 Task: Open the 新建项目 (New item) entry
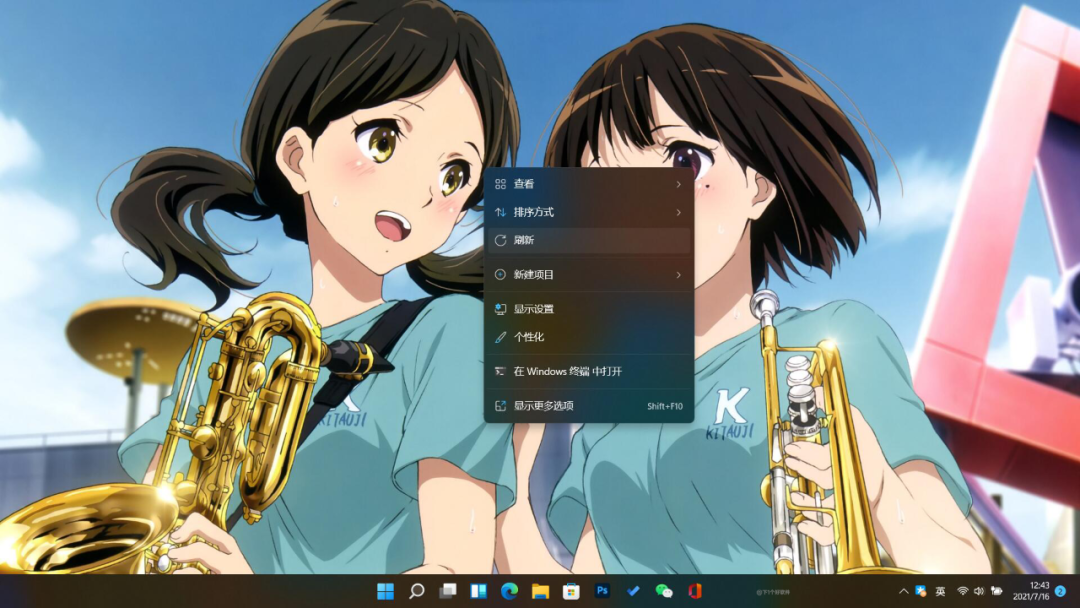click(x=589, y=274)
